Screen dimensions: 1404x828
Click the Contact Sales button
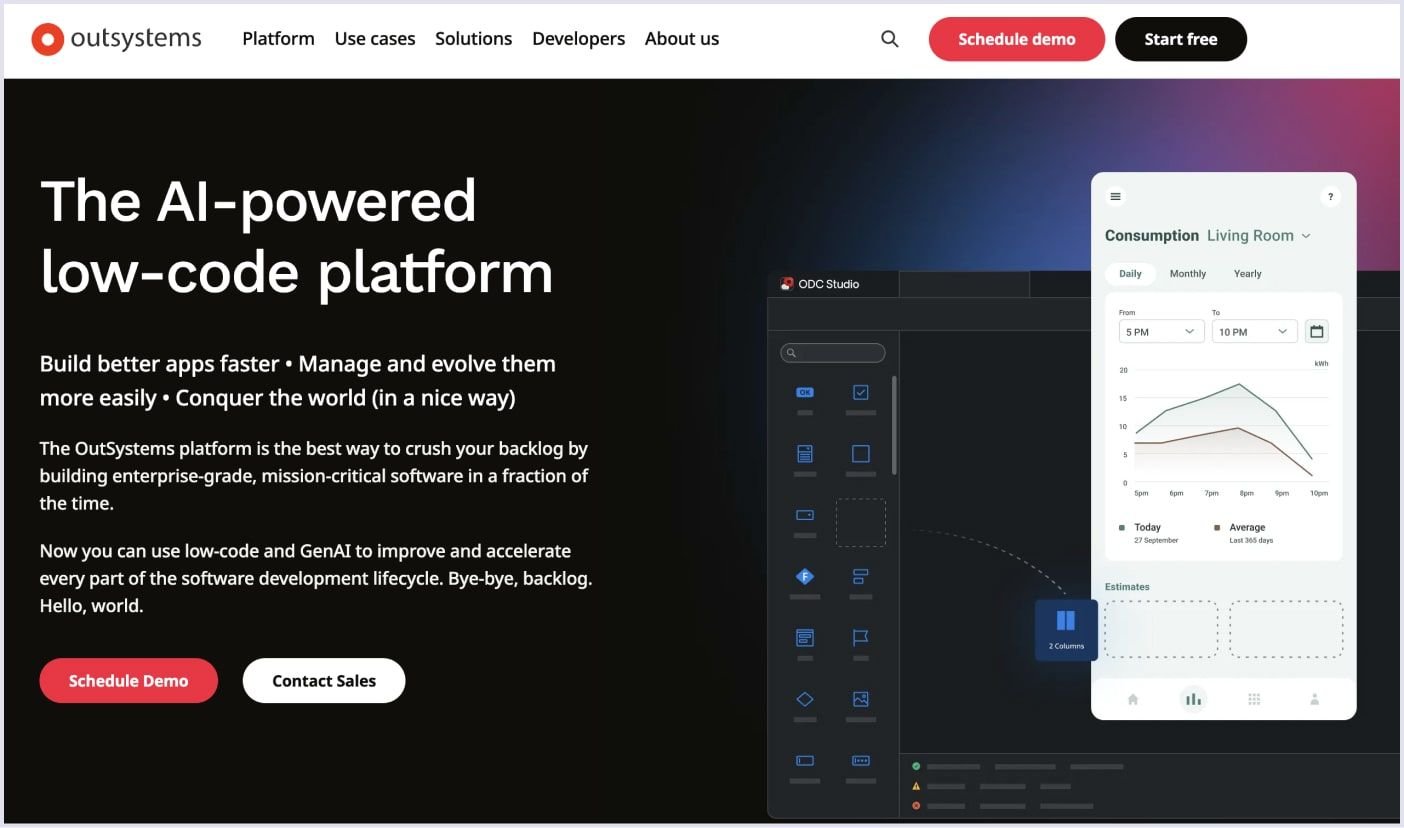coord(324,680)
